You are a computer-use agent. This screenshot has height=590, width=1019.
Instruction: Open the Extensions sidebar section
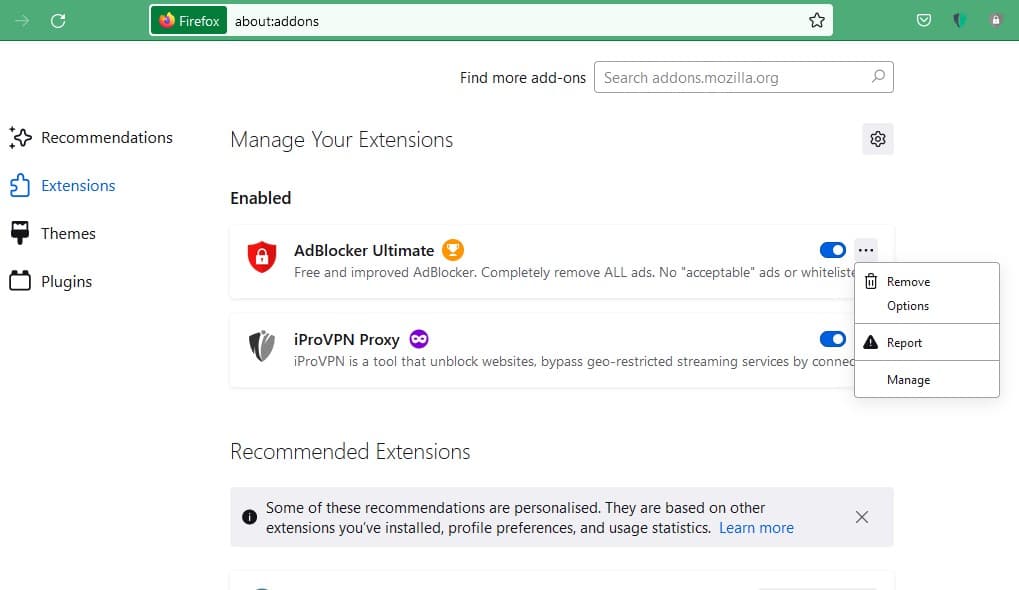point(63,186)
